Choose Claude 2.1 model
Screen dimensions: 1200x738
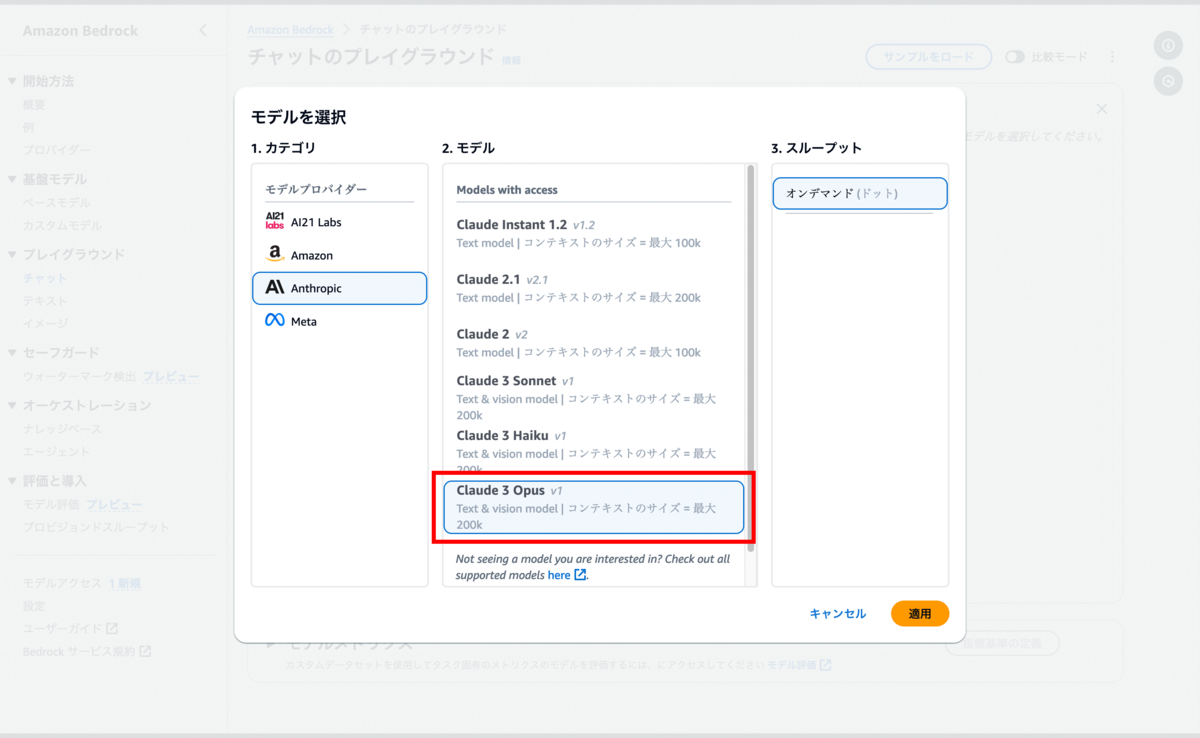tap(594, 288)
